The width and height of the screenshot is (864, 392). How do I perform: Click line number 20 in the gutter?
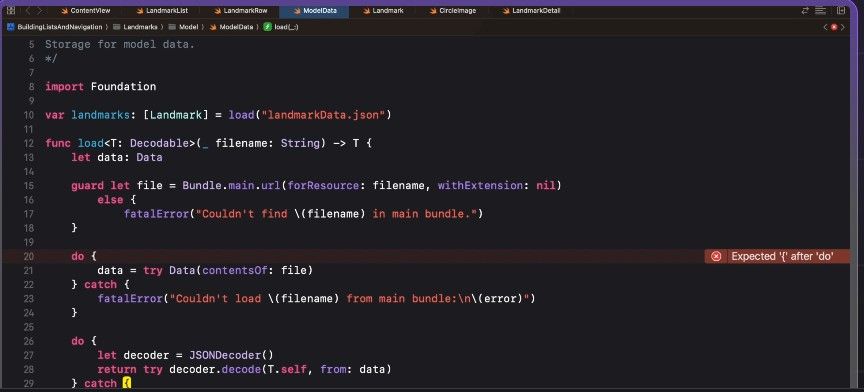click(29, 256)
